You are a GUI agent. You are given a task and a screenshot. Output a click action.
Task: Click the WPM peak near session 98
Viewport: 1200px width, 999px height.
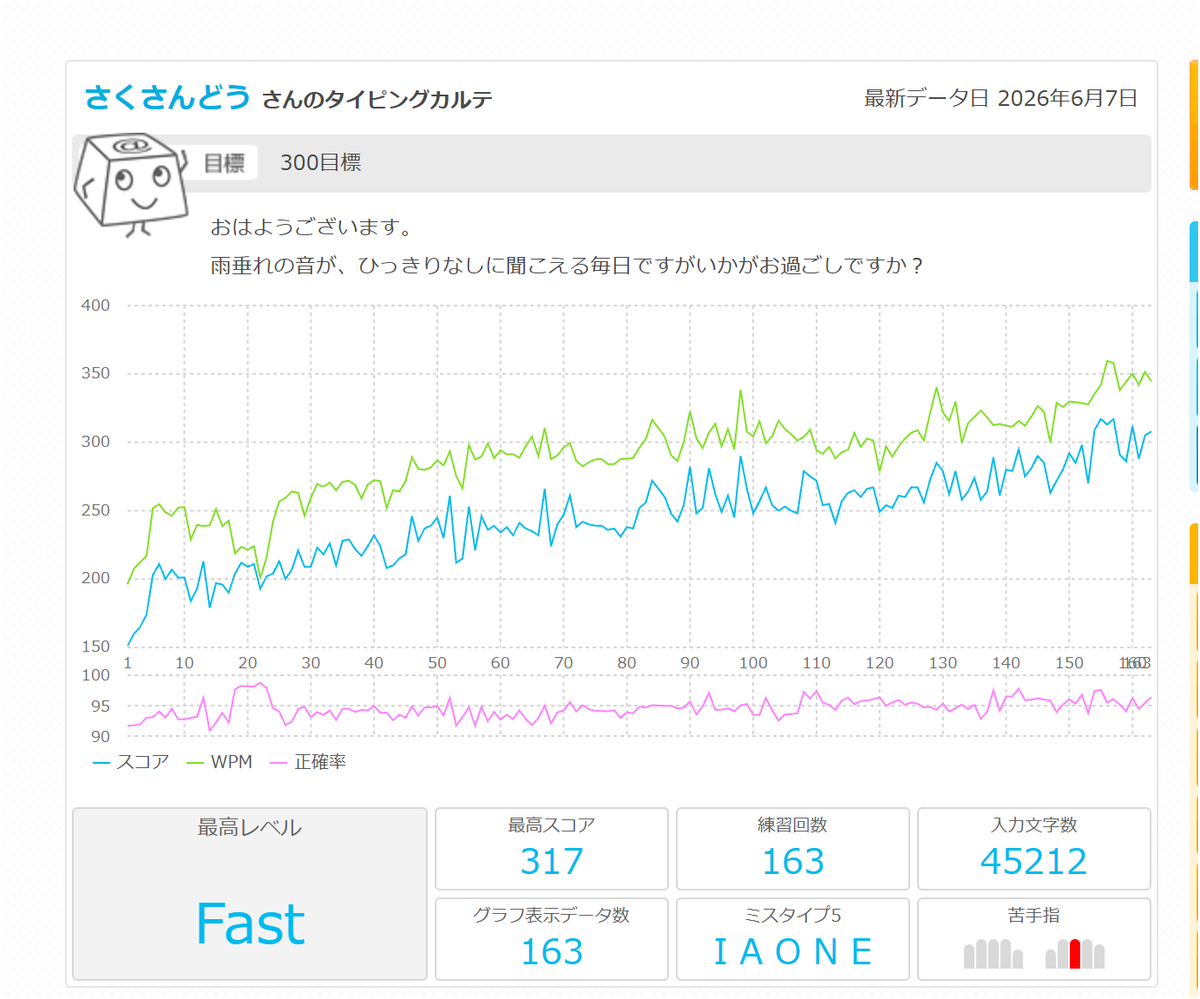point(740,391)
